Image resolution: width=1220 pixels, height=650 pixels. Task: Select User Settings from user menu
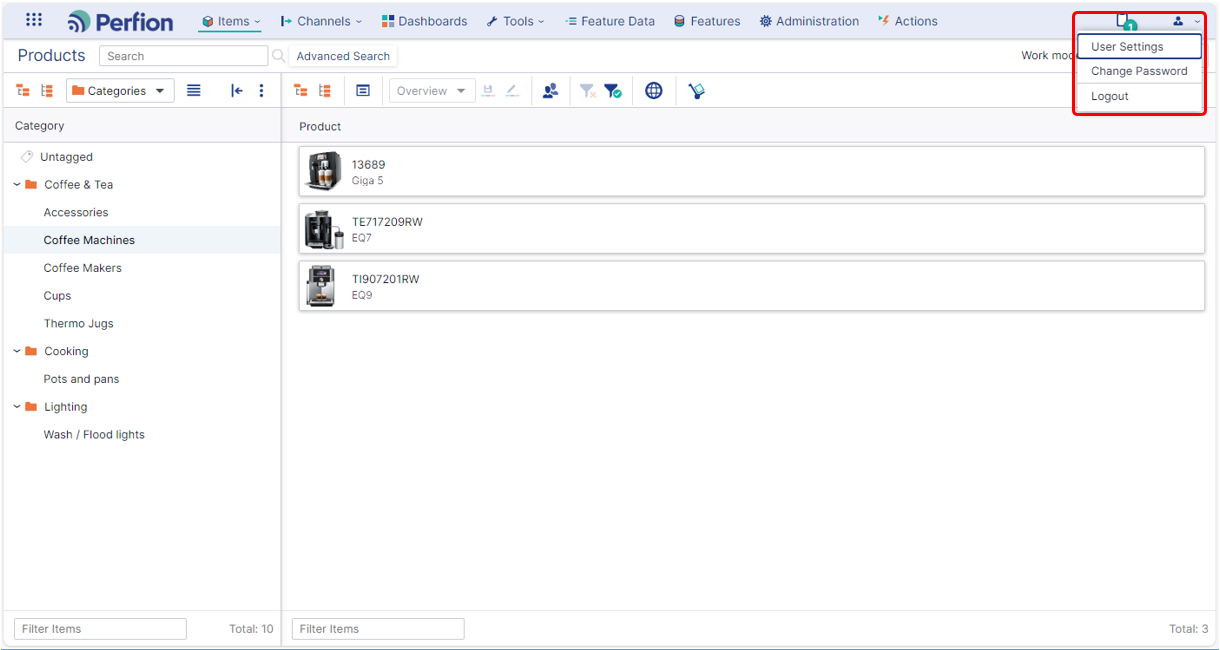coord(1139,47)
